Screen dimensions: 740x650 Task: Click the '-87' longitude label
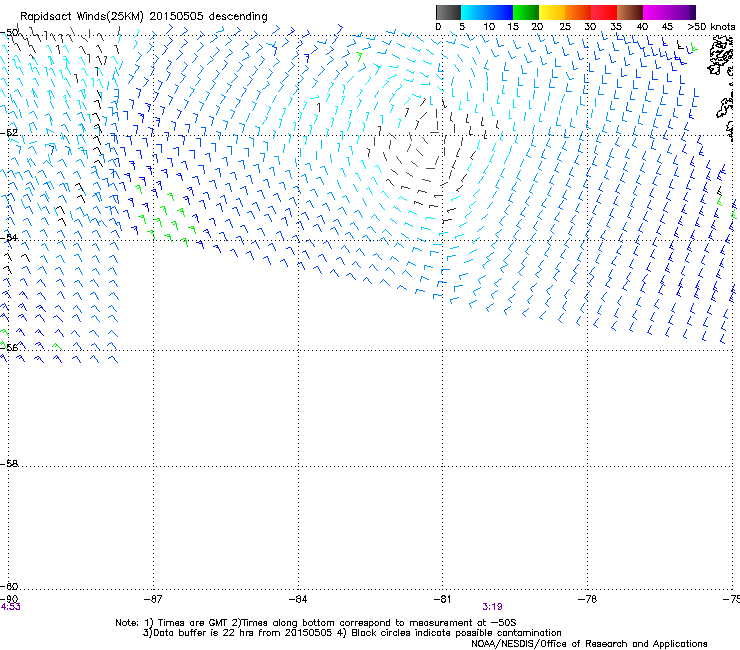coord(153,599)
